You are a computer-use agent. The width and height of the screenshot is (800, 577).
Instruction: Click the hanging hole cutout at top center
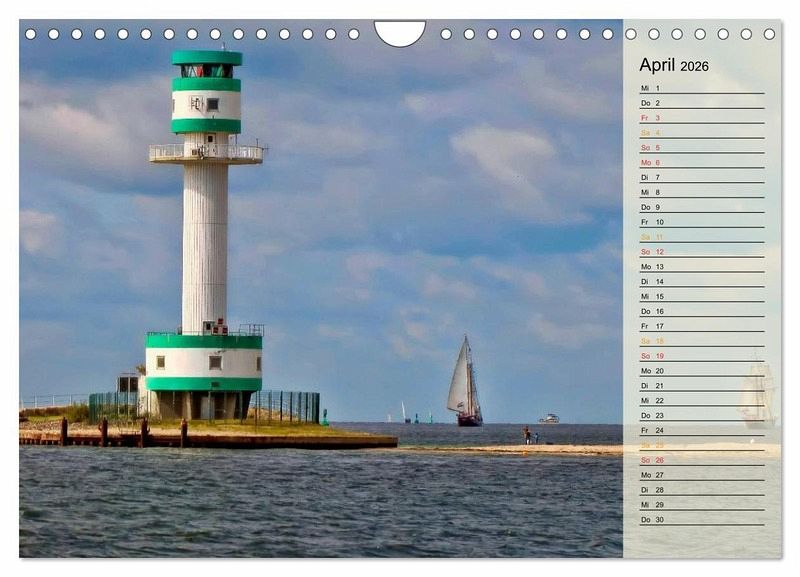[x=400, y=32]
